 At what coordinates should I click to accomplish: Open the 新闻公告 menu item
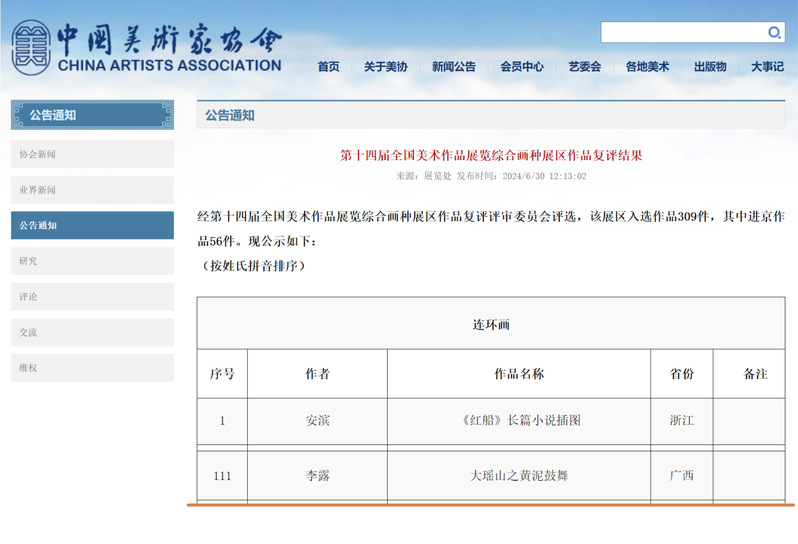click(x=453, y=67)
